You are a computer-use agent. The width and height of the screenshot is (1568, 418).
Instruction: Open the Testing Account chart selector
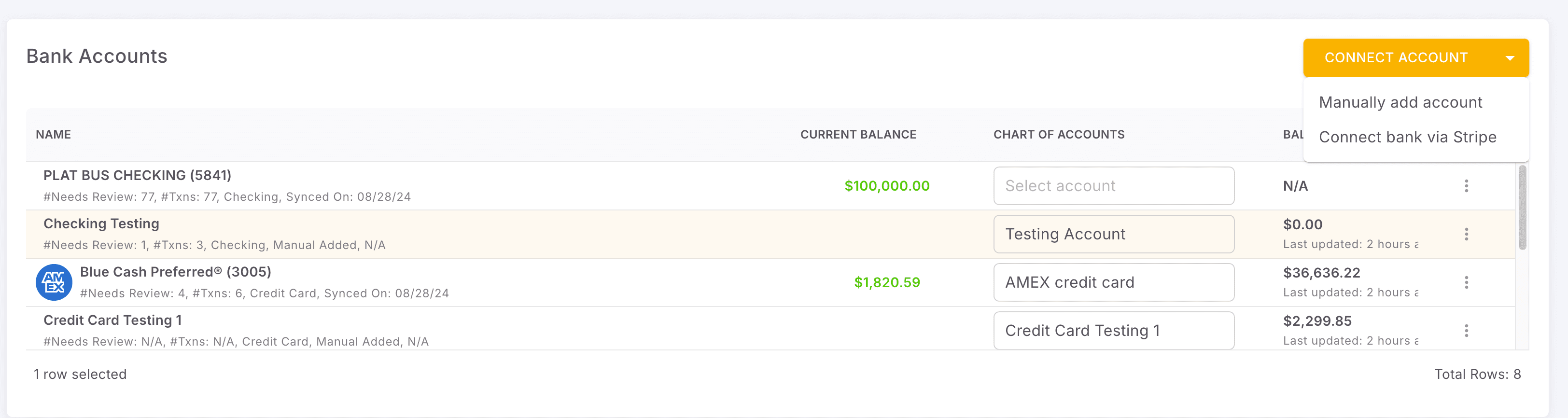click(1114, 234)
